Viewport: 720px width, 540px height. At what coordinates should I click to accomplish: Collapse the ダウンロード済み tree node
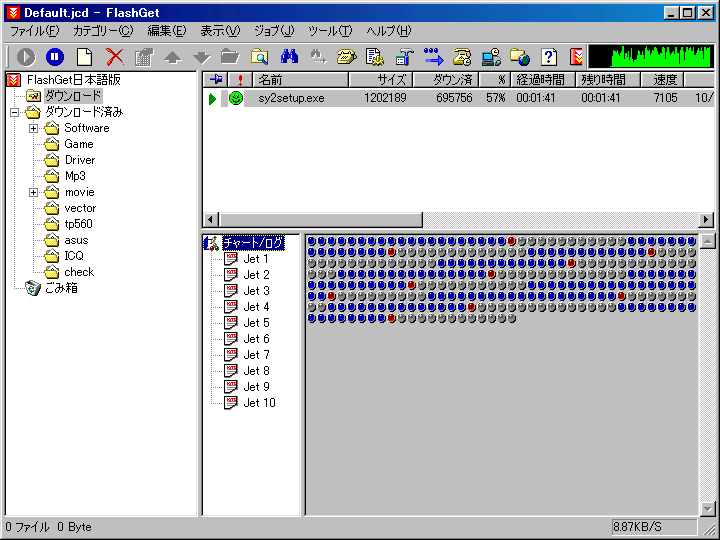coord(15,112)
